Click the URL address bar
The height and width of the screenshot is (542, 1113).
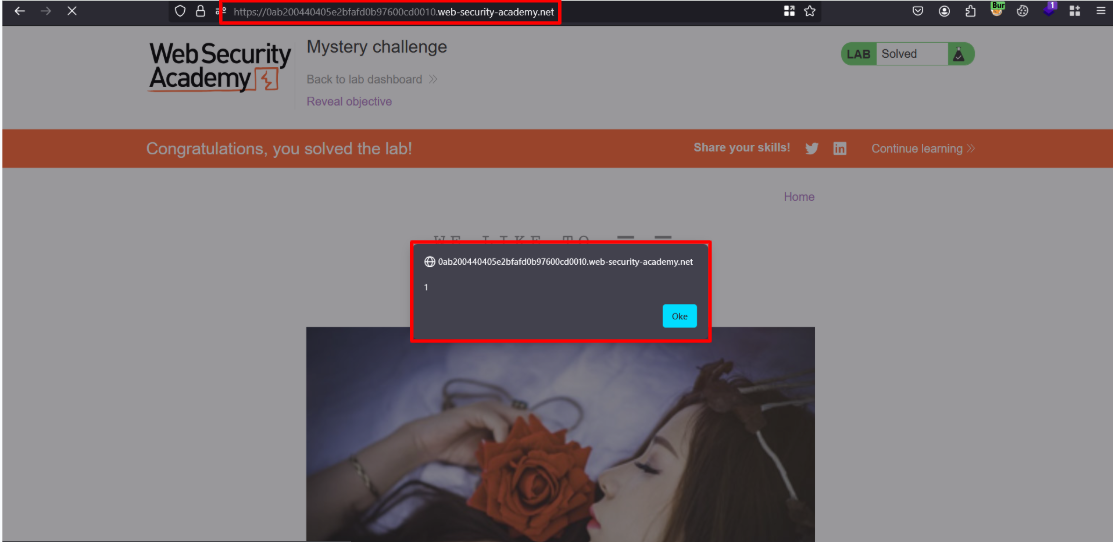500,12
